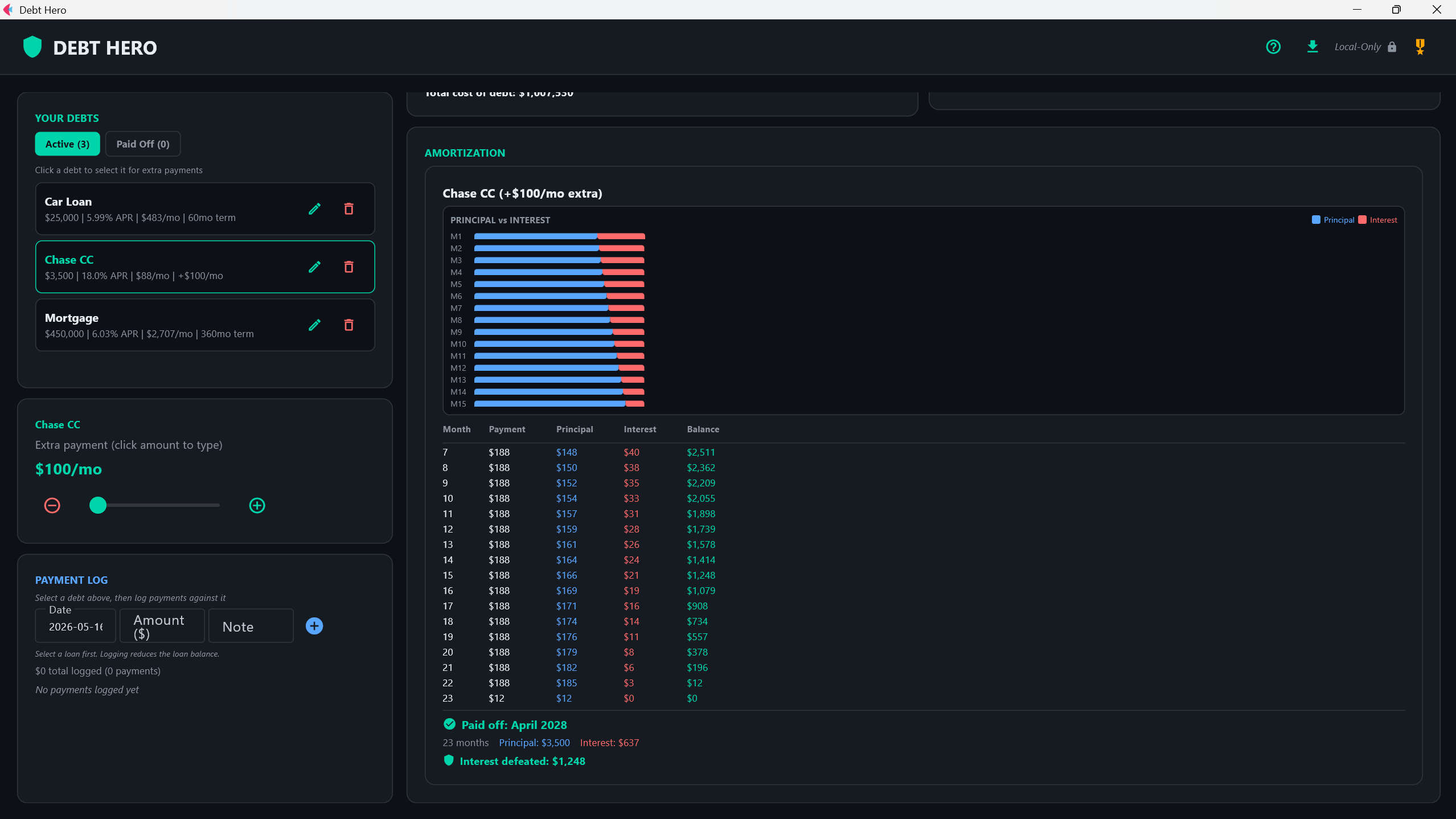Screen dimensions: 1456x819
Task: Increase extra payment with plus button
Action: 257,505
